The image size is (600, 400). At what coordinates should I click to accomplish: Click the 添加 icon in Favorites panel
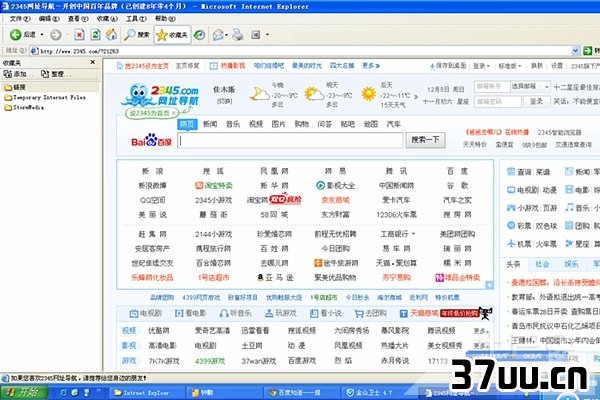7,74
